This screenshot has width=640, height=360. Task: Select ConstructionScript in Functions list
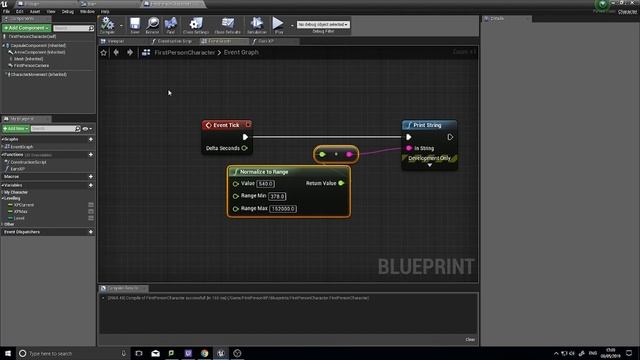coord(28,162)
